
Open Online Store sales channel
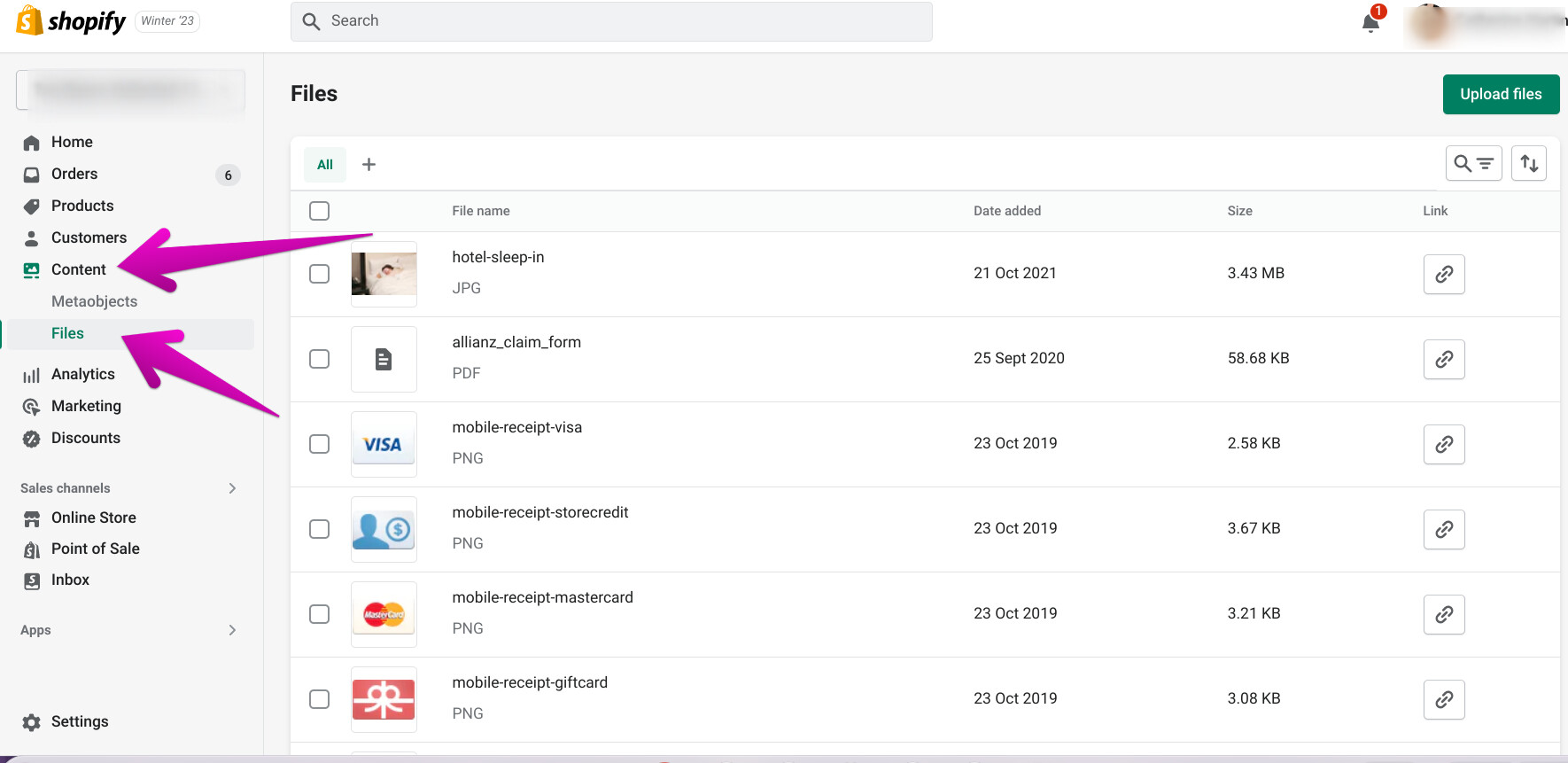coord(93,518)
